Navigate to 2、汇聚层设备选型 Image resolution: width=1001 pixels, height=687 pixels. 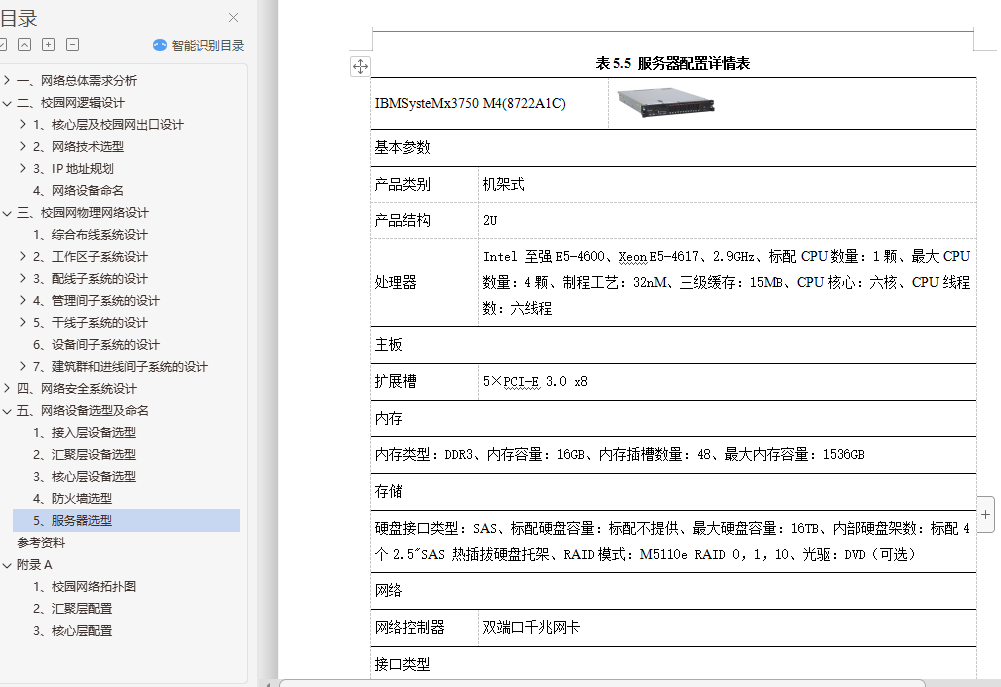point(84,455)
